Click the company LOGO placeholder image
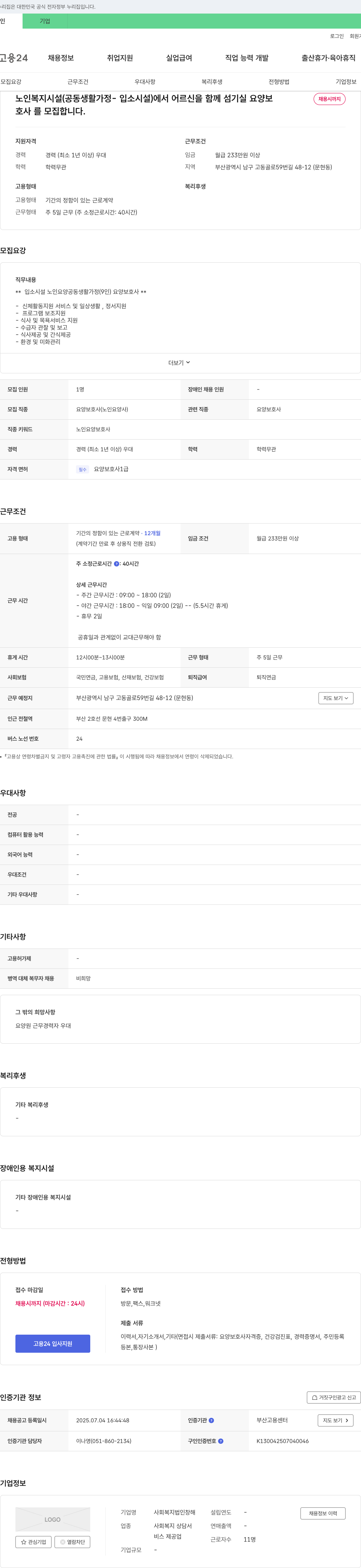Viewport: 361px width, 1568px height. coord(53,1519)
